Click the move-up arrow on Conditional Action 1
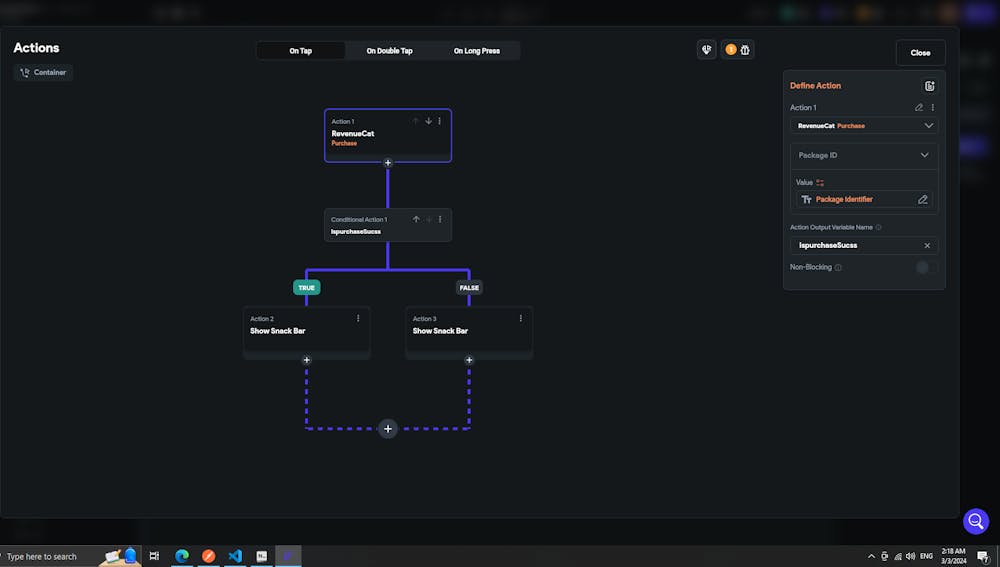This screenshot has height=567, width=1000. point(416,219)
